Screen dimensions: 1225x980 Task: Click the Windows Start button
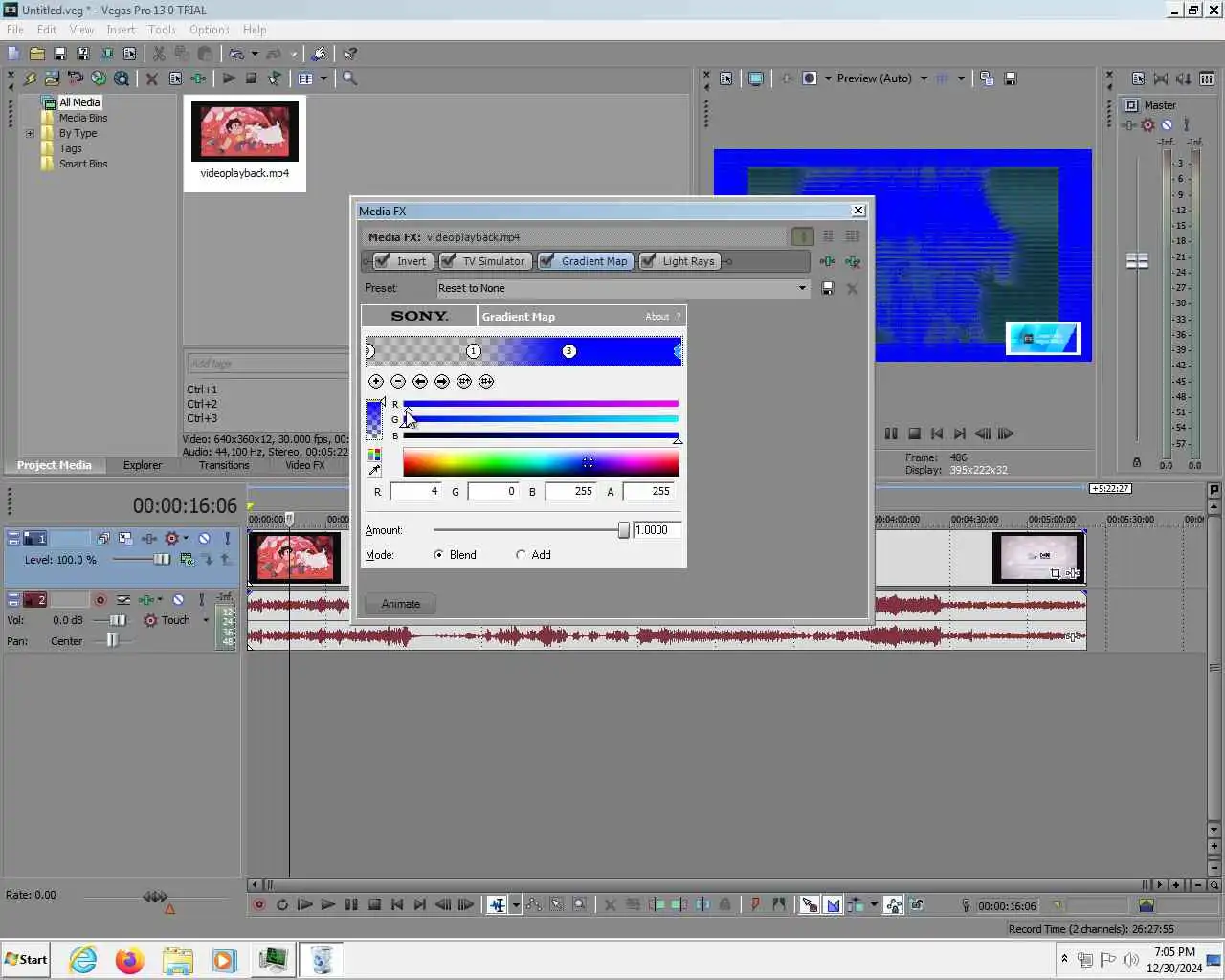[x=27, y=959]
